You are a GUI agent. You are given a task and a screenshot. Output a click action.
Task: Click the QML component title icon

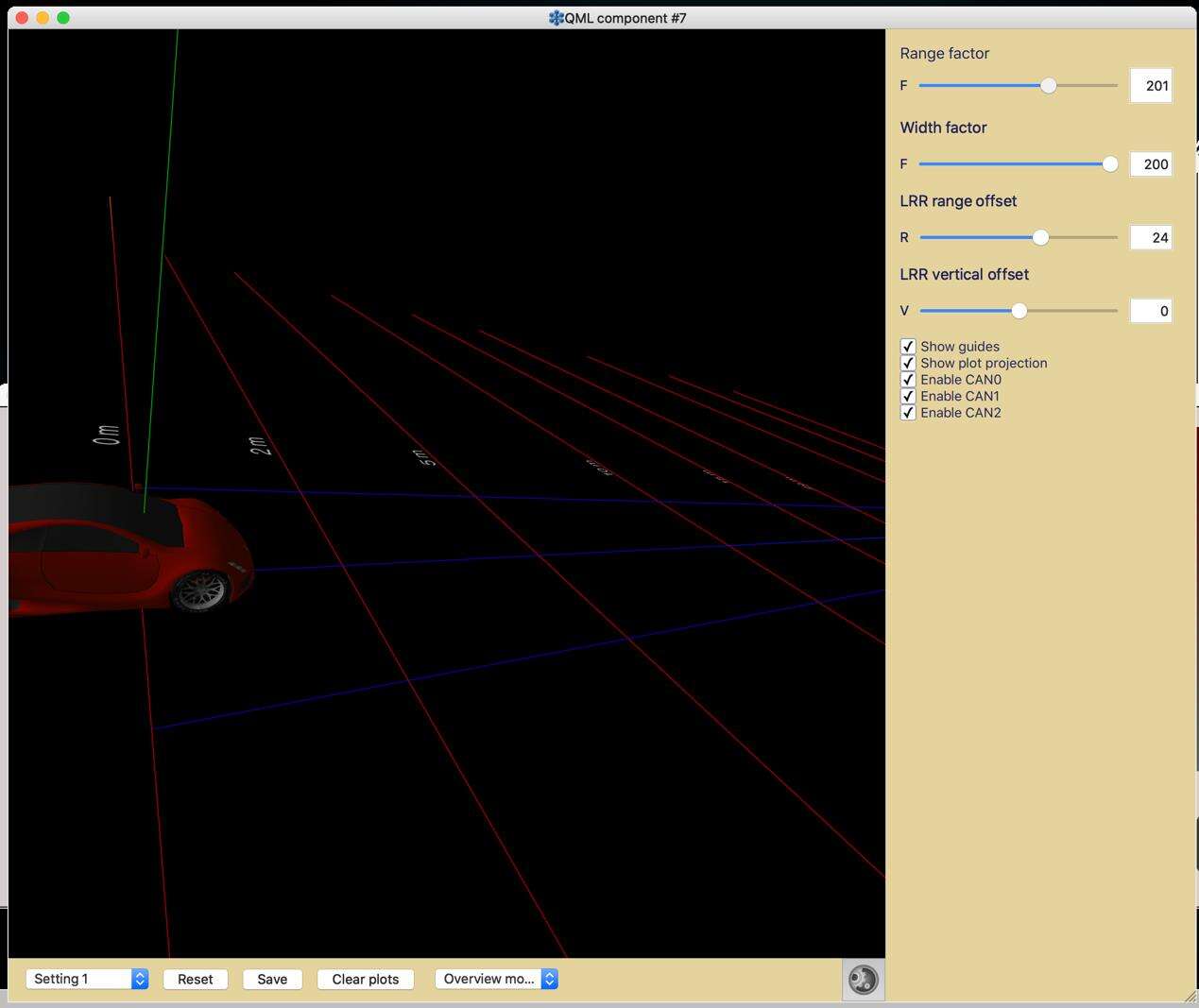tap(557, 18)
